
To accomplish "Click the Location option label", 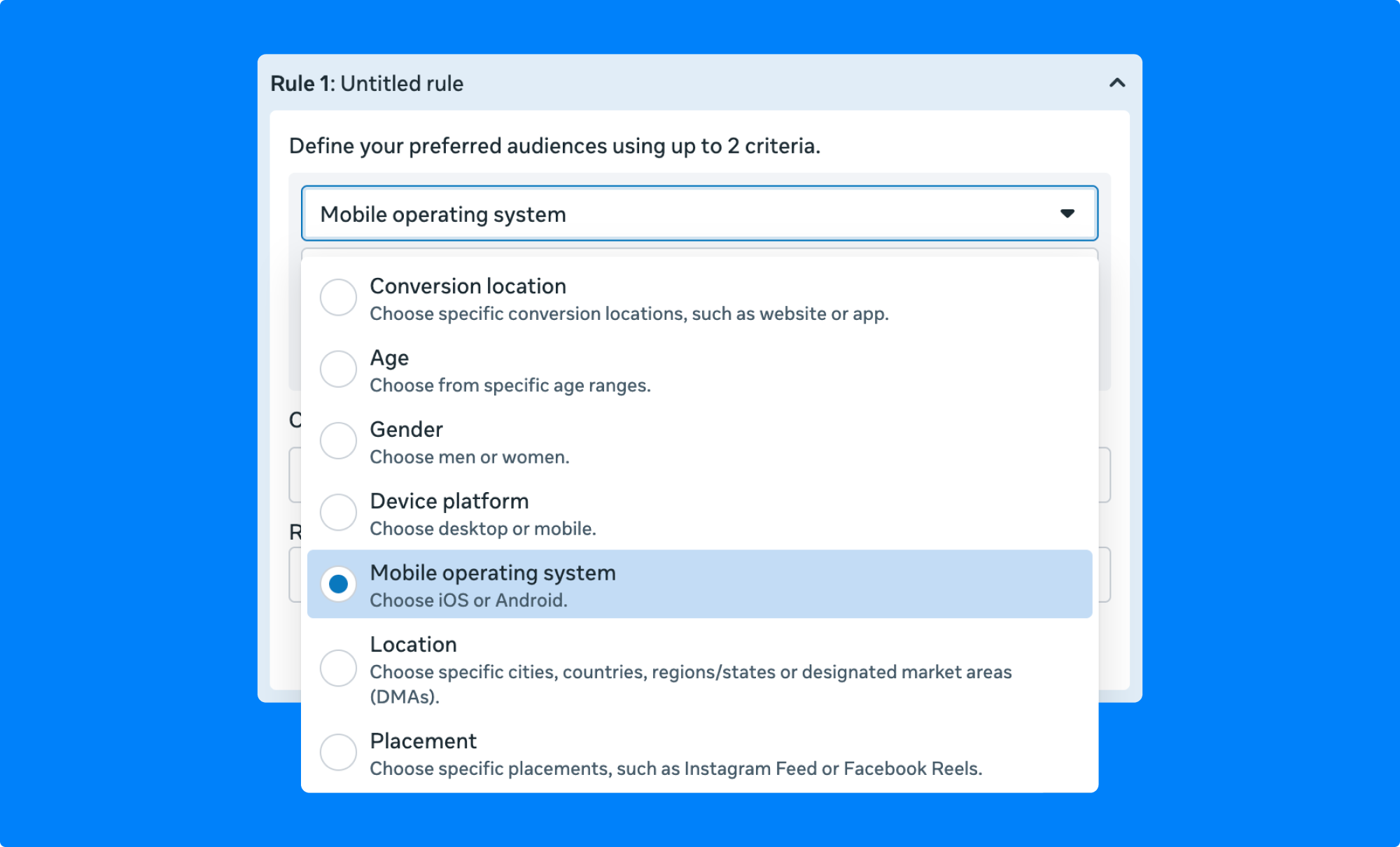I will click(x=414, y=643).
